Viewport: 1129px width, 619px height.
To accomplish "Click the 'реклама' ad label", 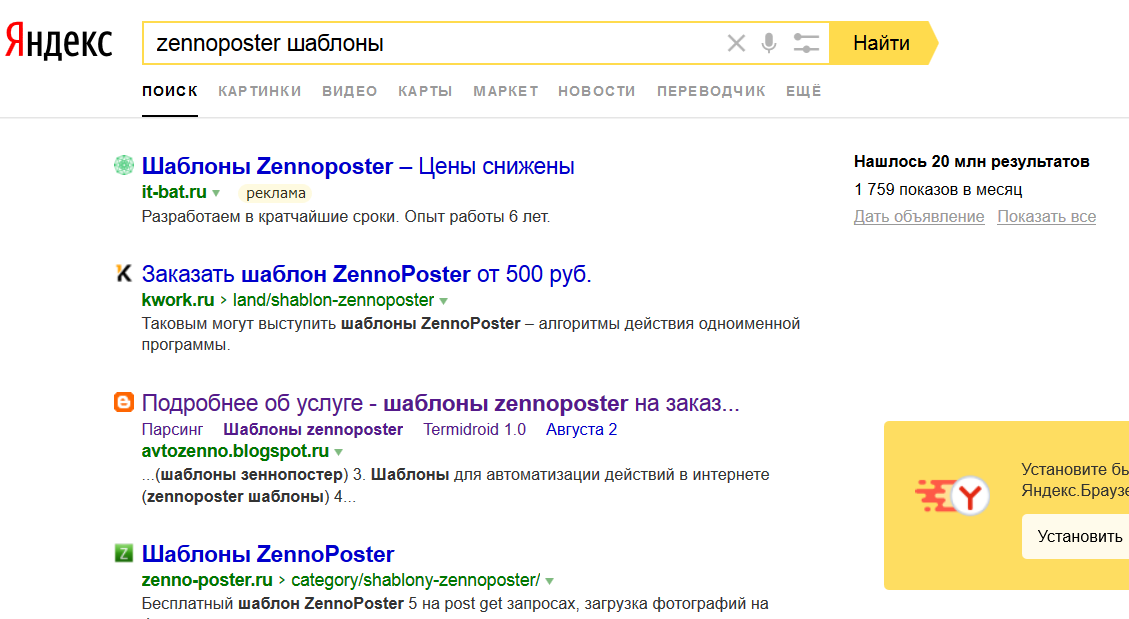I will 276,193.
